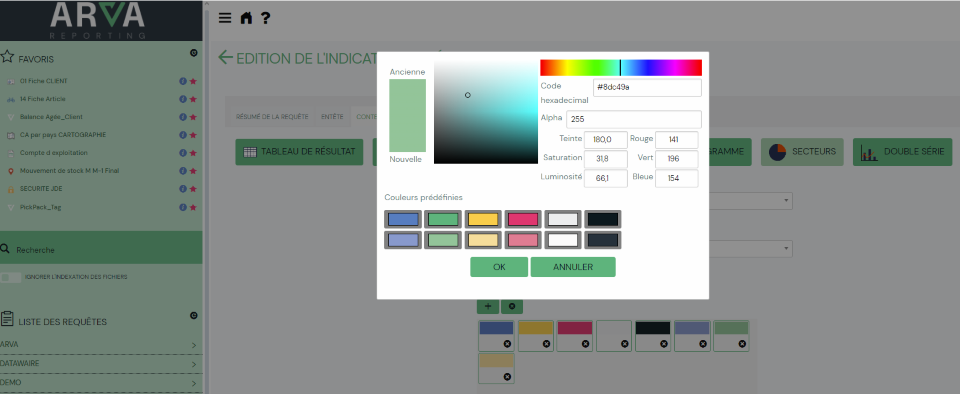Expand the DEMO query folder
This screenshot has width=960, height=394.
[101, 382]
